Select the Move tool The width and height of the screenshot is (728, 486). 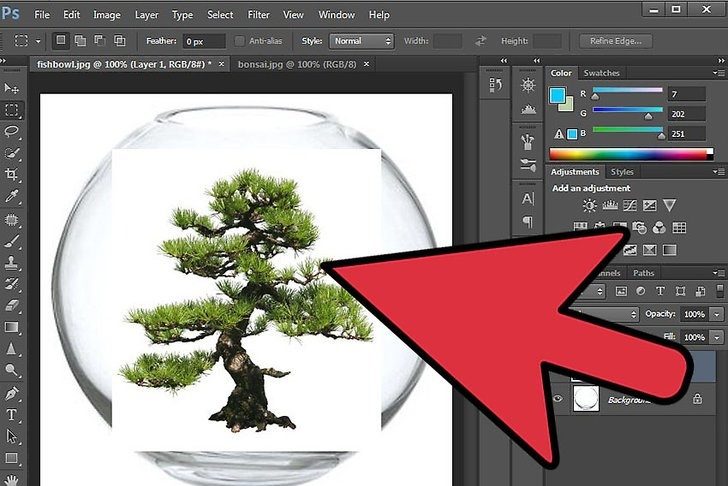pos(12,88)
